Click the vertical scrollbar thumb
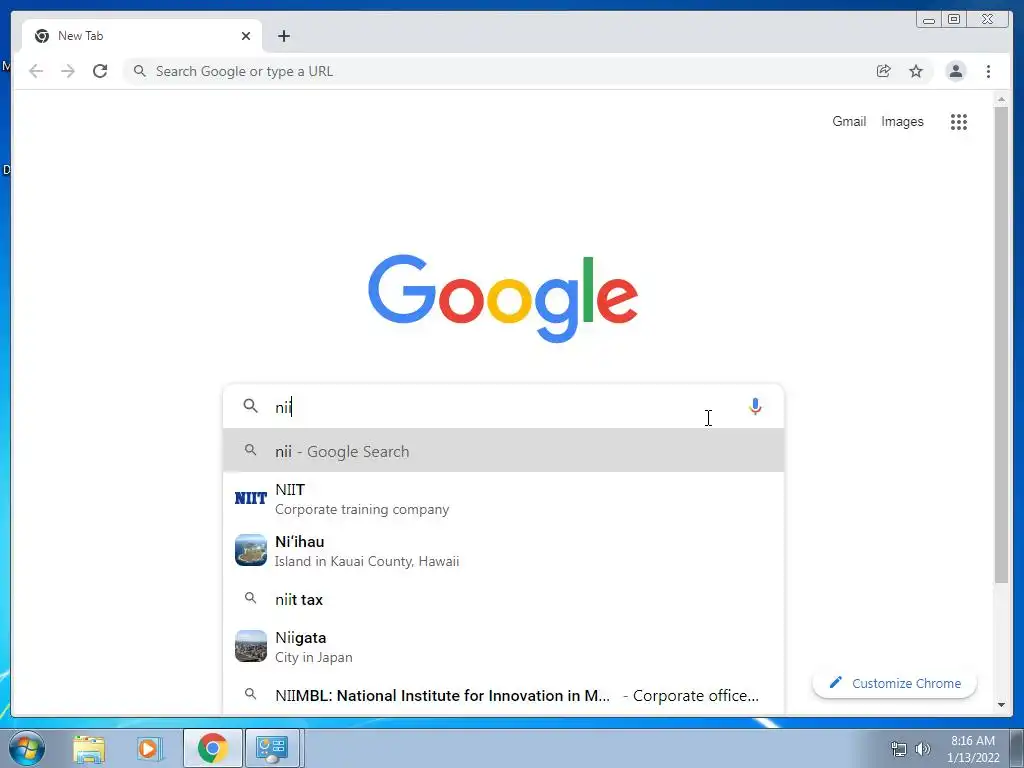The width and height of the screenshot is (1024, 768). pos(1001,344)
